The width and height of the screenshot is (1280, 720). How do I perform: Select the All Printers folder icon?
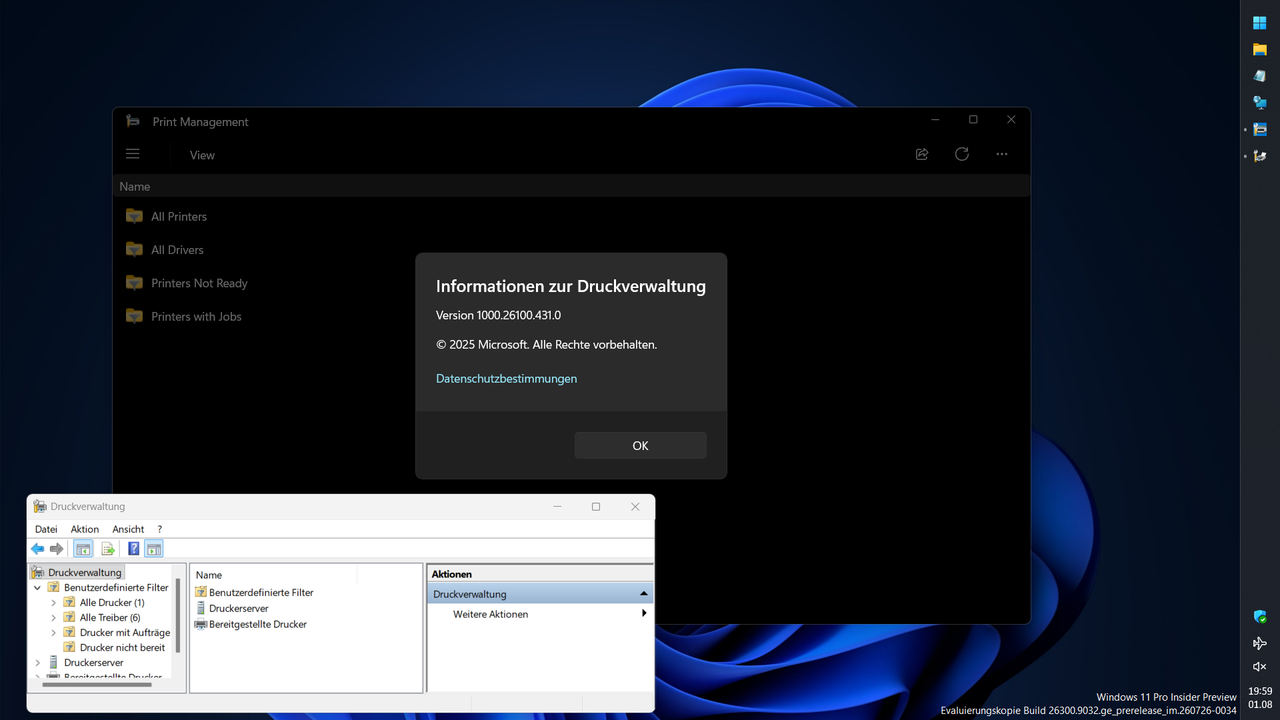[x=134, y=216]
